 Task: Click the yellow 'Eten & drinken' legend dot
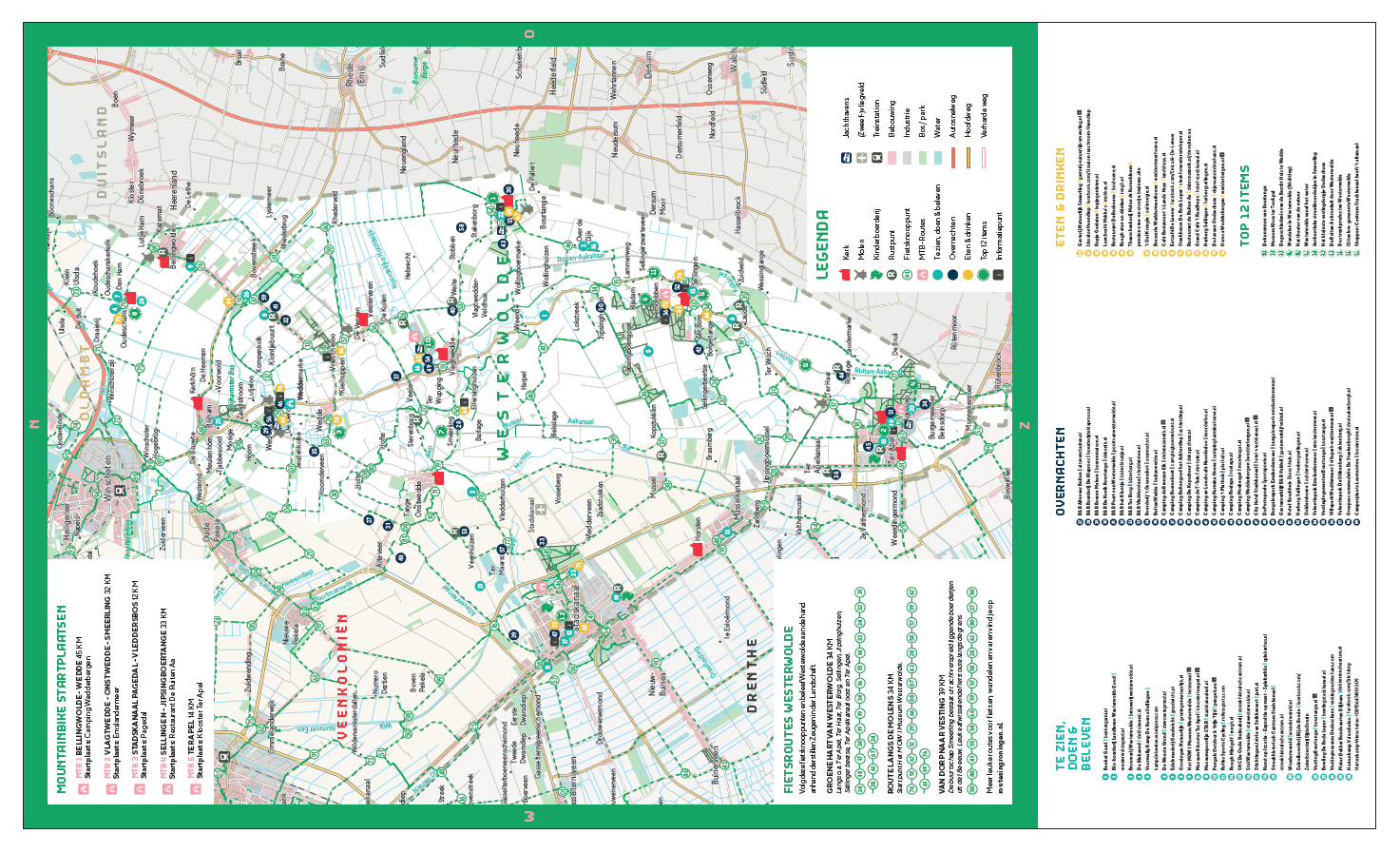click(x=968, y=274)
